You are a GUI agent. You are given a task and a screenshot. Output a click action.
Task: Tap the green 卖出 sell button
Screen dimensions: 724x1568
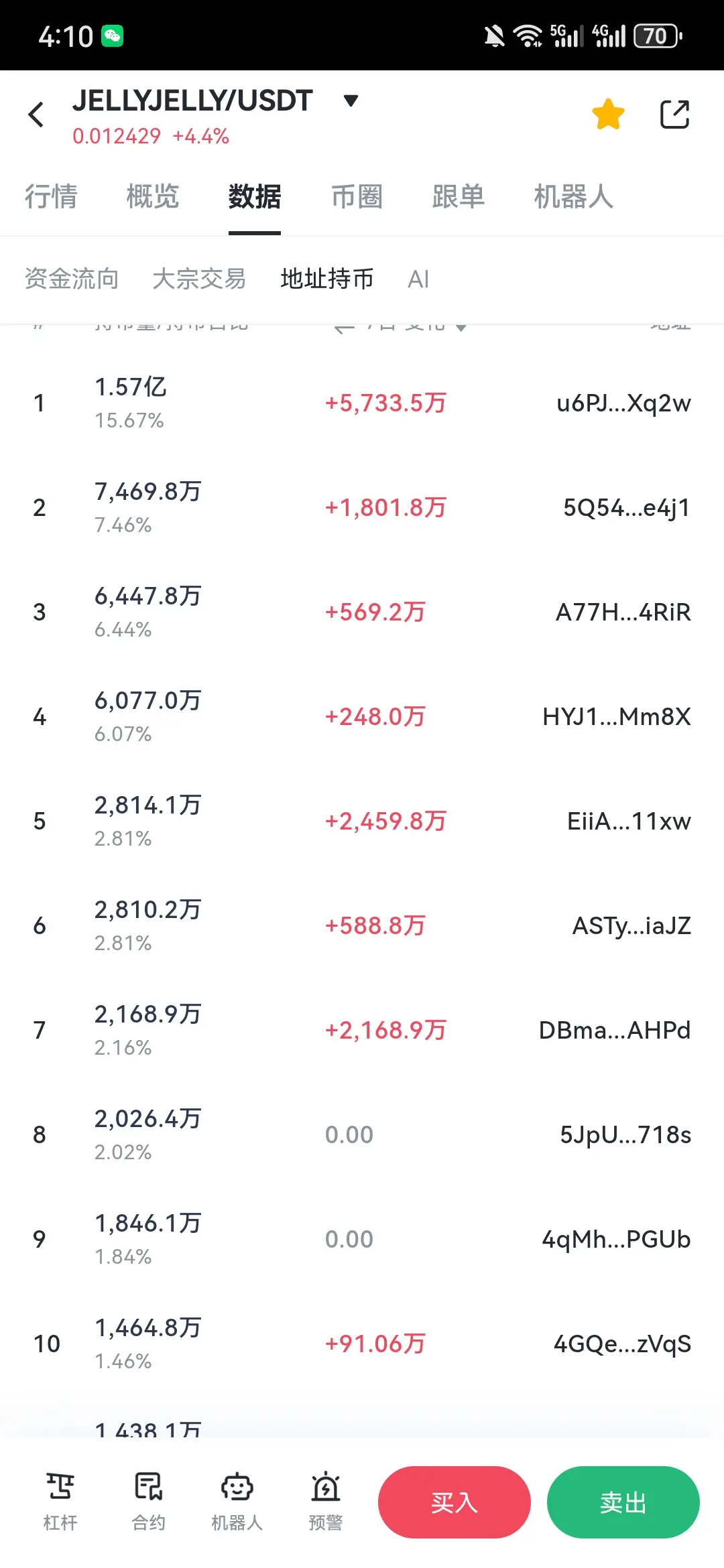[623, 1502]
